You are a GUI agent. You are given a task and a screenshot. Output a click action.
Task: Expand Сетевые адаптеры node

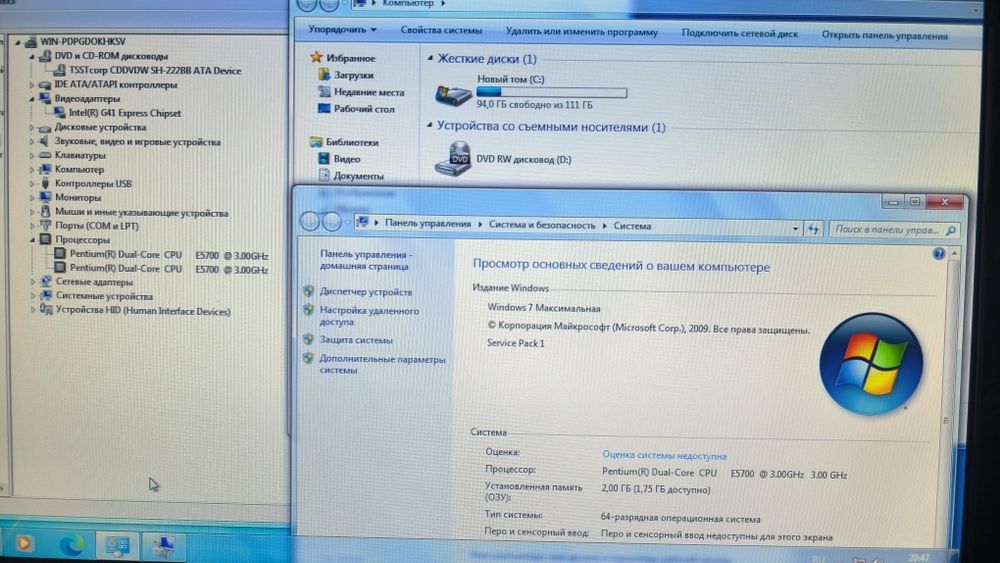click(x=32, y=281)
